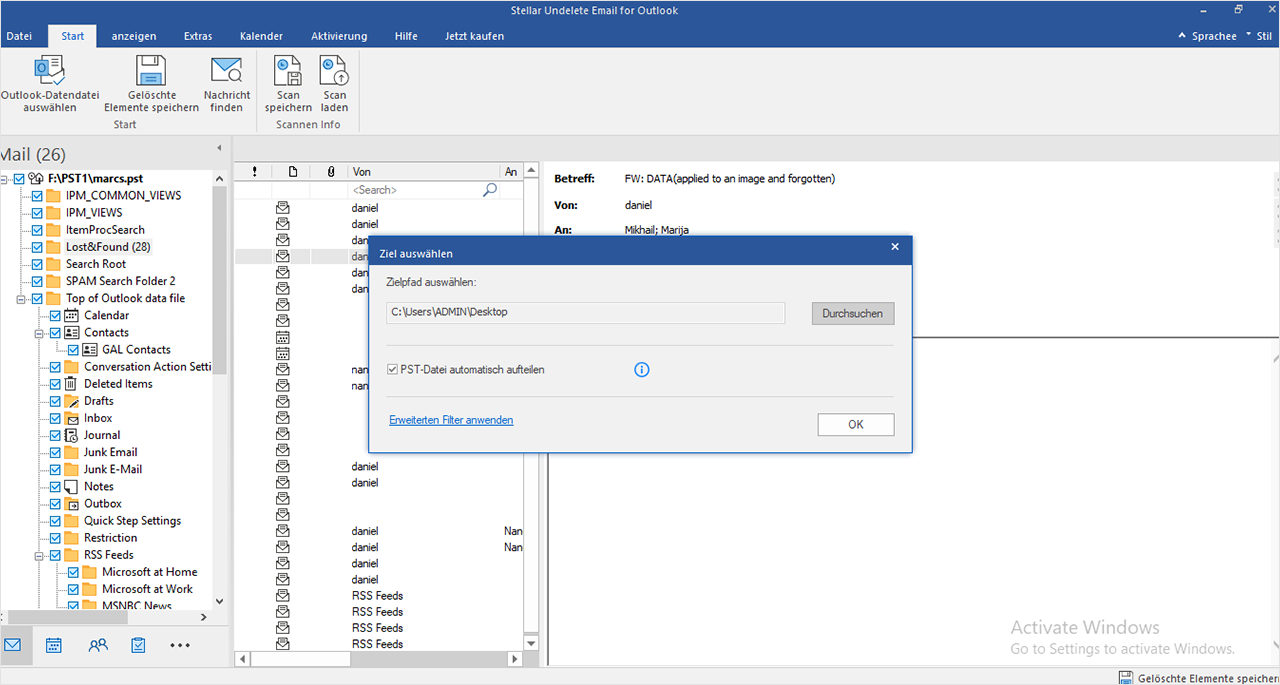
Task: Open contacts view in bottom navigation
Action: click(98, 645)
